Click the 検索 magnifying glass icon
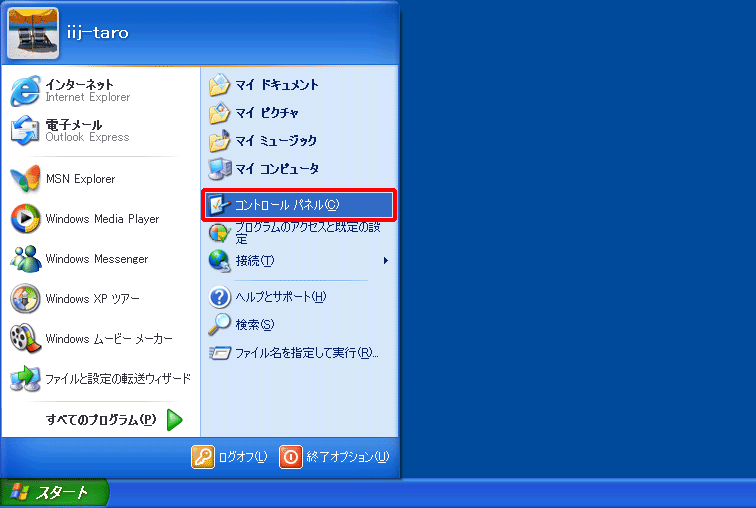 [219, 324]
